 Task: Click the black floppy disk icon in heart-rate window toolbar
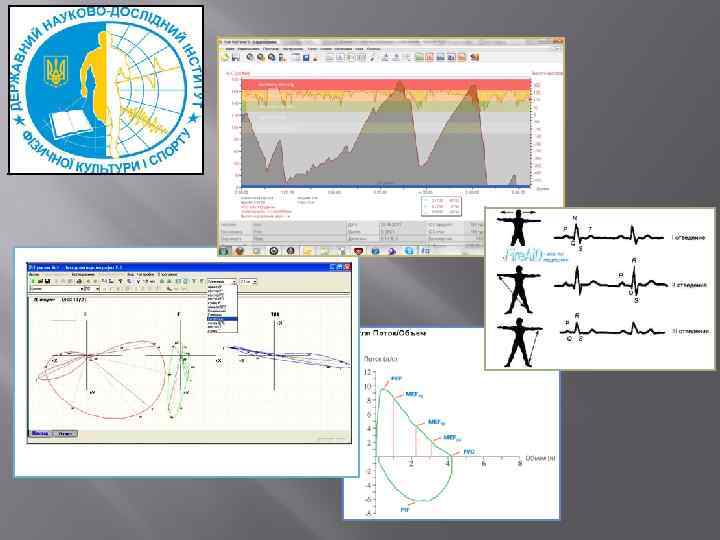[x=236, y=57]
